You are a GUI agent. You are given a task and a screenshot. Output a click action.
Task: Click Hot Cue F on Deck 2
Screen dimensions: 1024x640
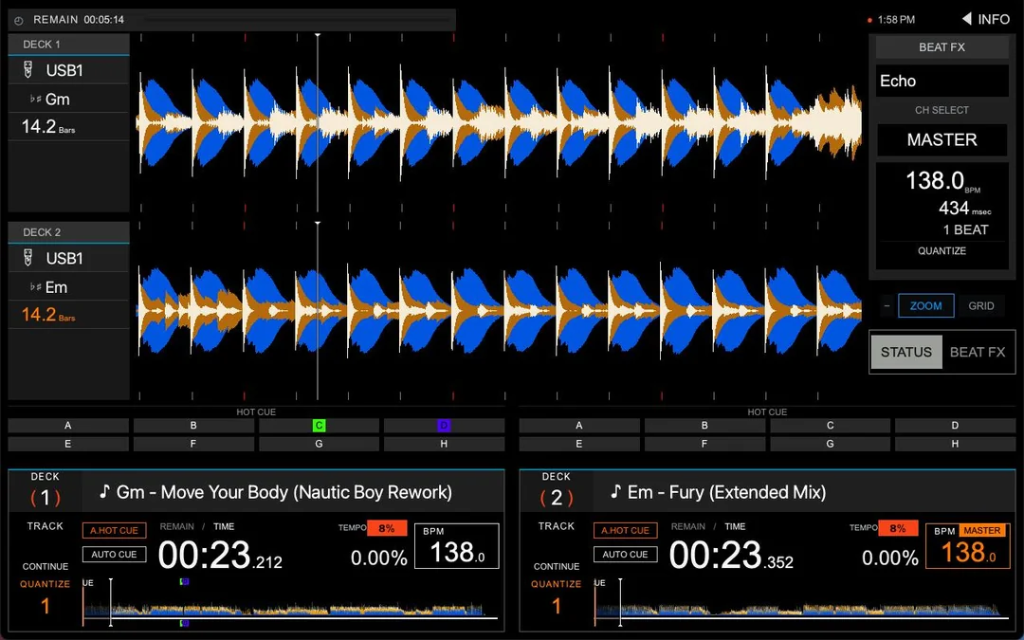(705, 444)
